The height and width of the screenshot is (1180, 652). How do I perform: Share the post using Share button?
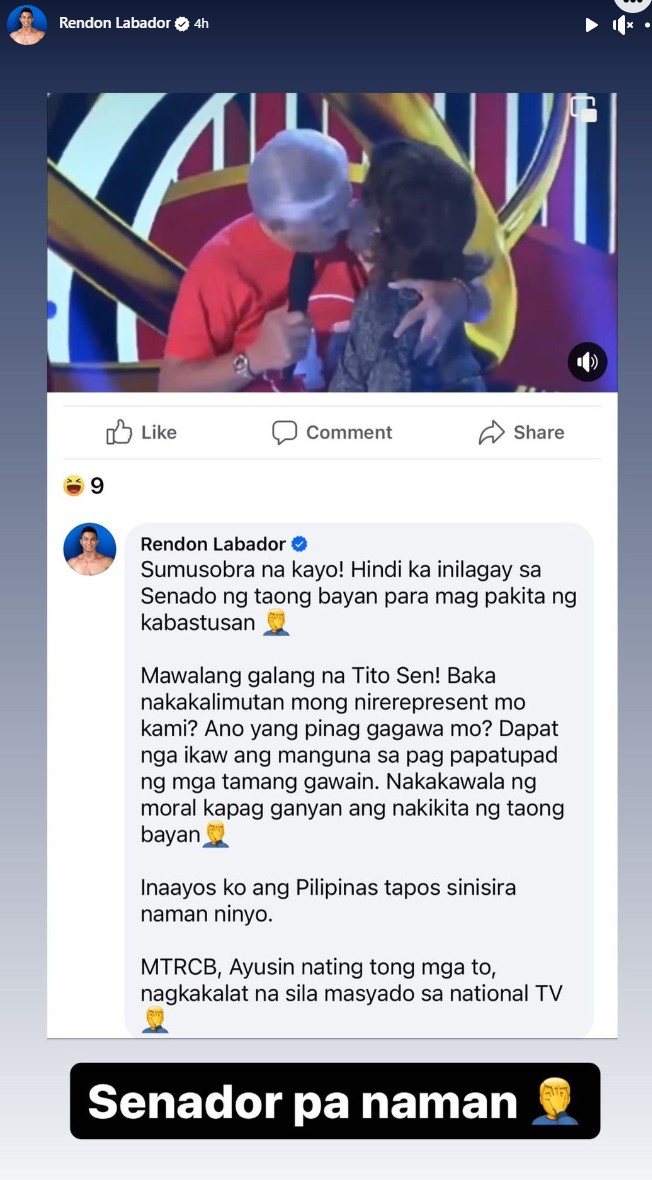click(521, 432)
